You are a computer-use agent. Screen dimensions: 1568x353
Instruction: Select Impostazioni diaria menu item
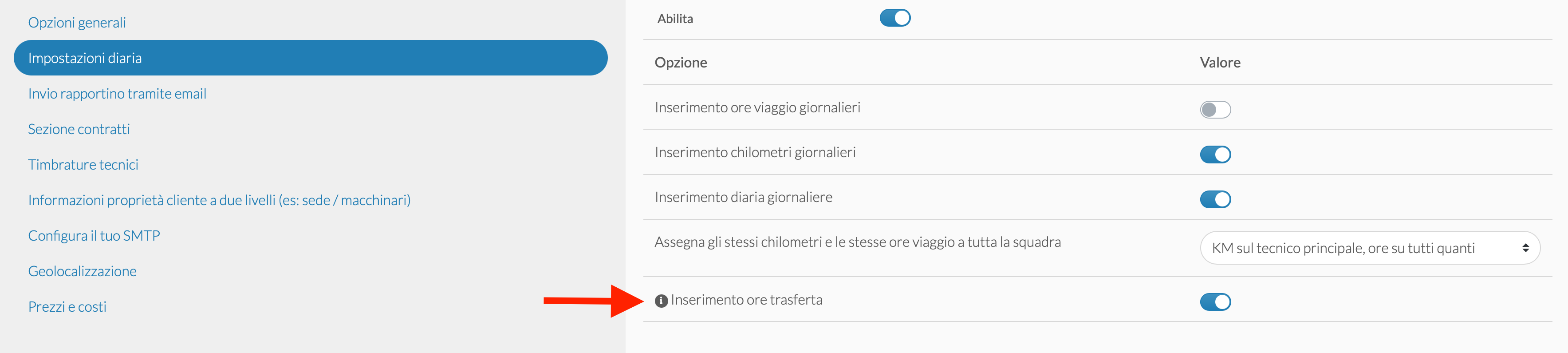[311, 58]
